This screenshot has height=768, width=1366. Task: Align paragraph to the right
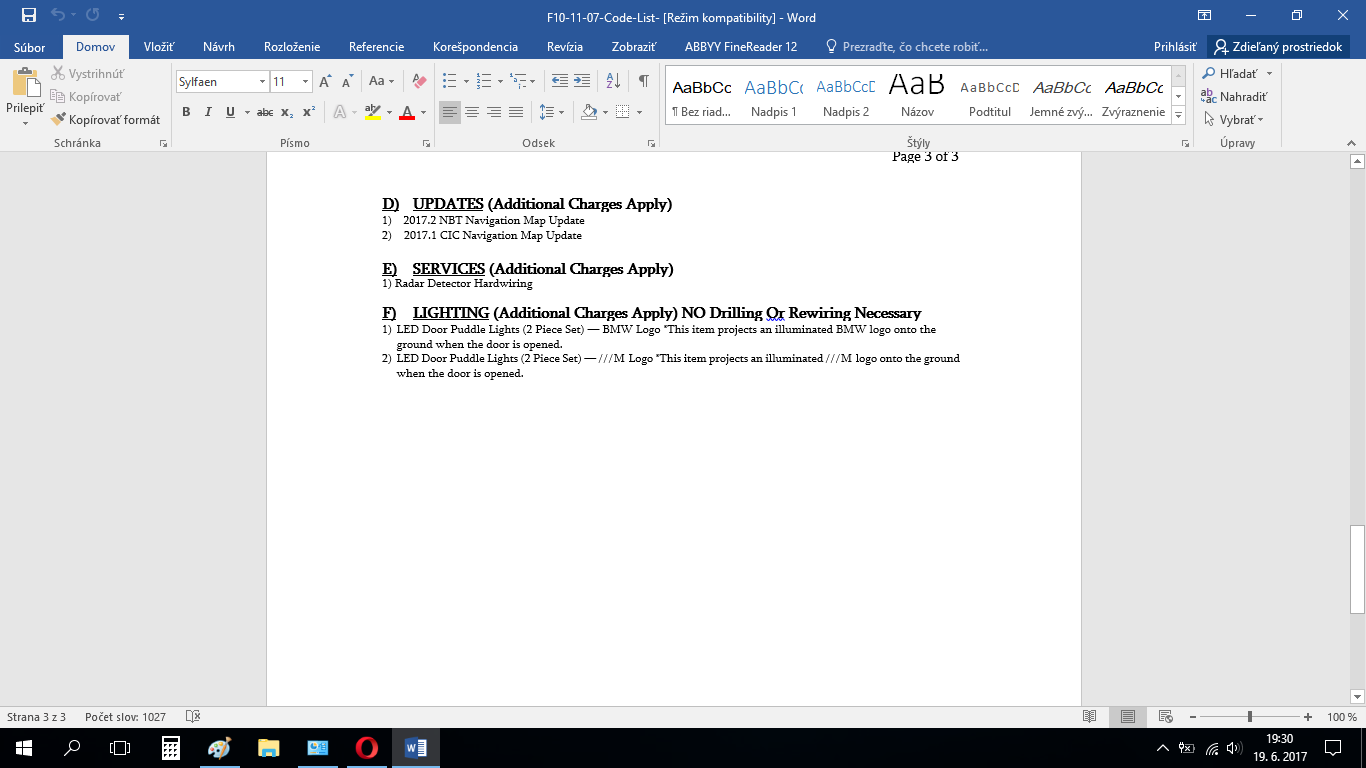494,112
